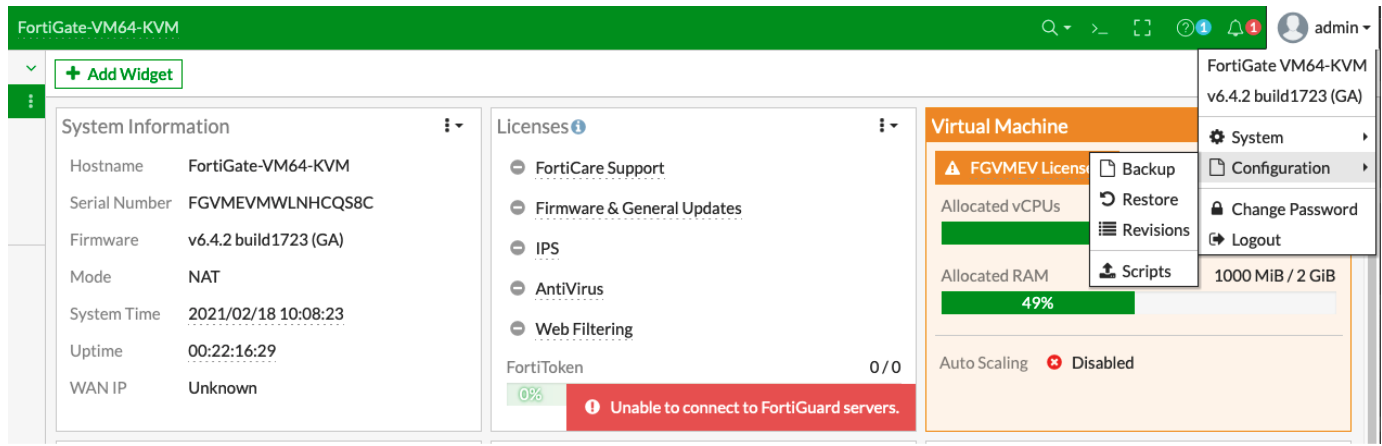Open System Information widget options menu

point(453,126)
